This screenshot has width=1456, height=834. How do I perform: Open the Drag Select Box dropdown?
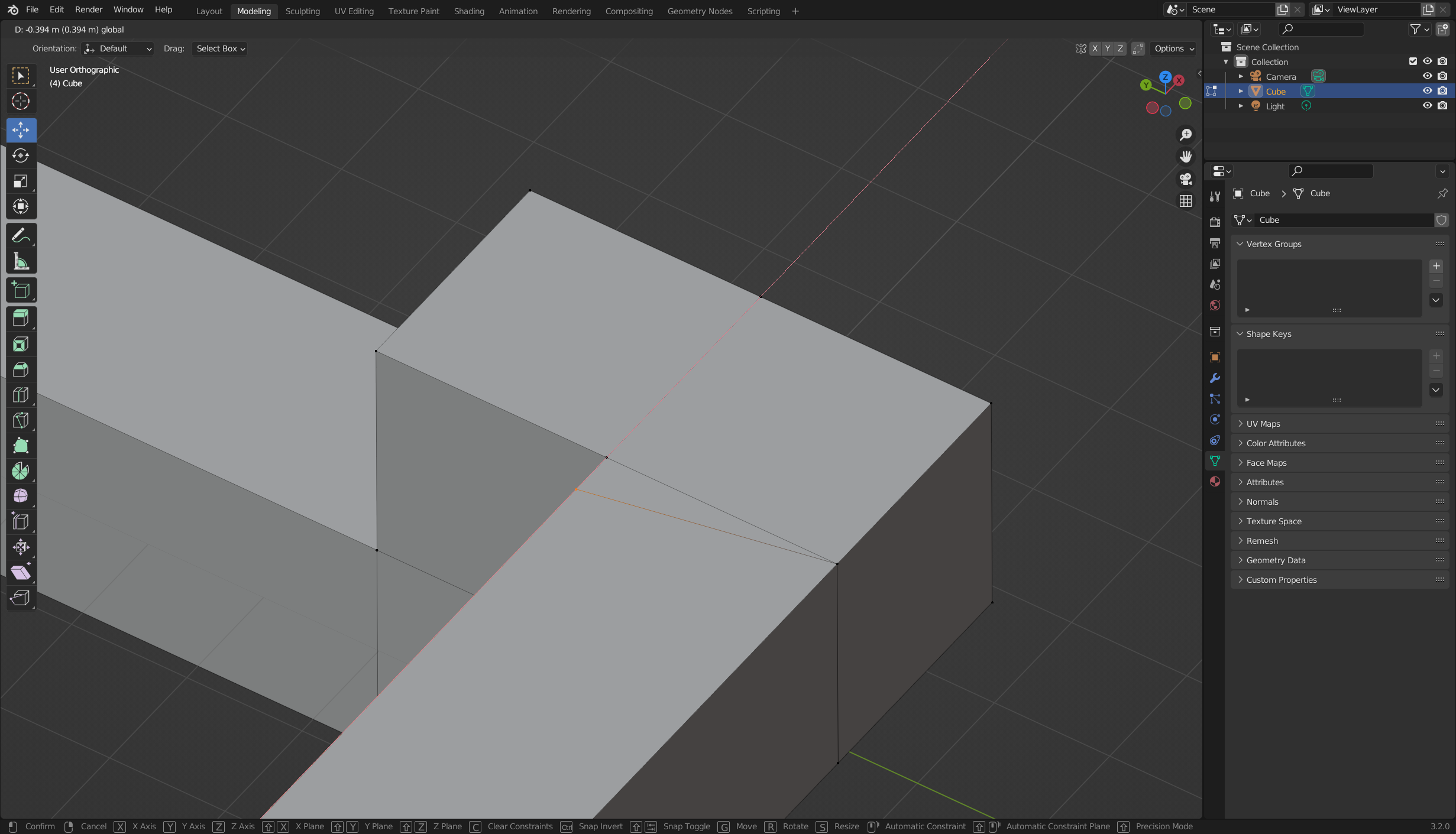pyautogui.click(x=219, y=48)
